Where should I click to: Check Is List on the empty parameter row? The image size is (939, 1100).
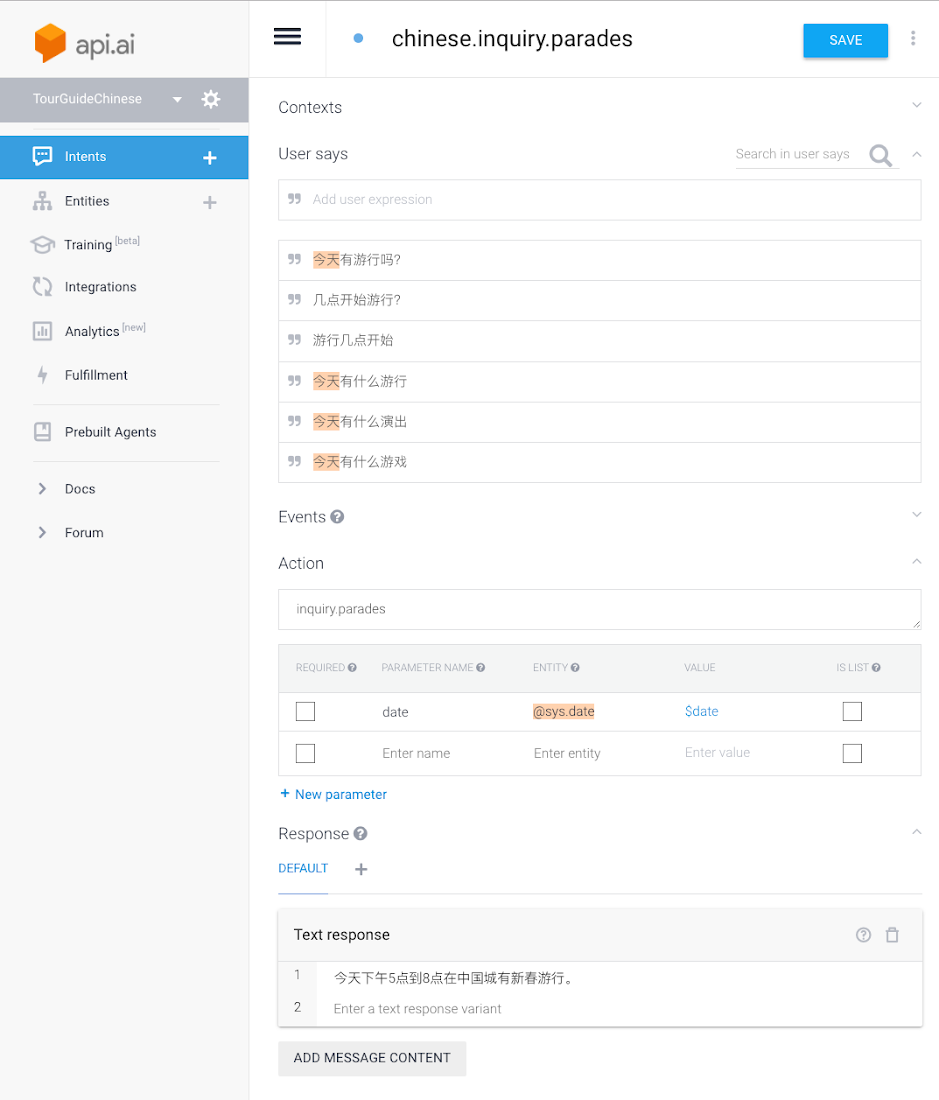[852, 753]
